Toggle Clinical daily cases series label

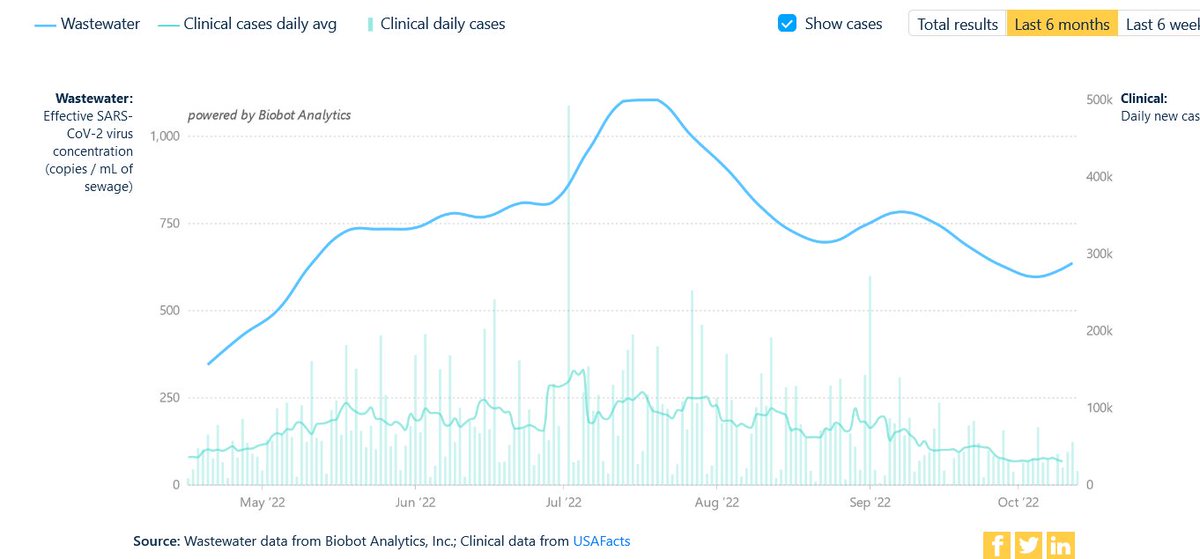(x=443, y=24)
